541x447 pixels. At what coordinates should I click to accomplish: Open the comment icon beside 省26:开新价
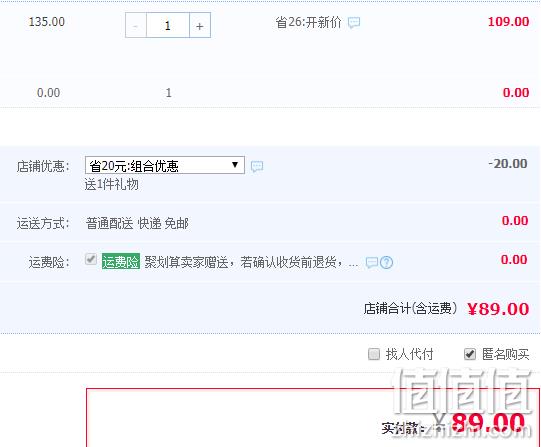(x=354, y=23)
